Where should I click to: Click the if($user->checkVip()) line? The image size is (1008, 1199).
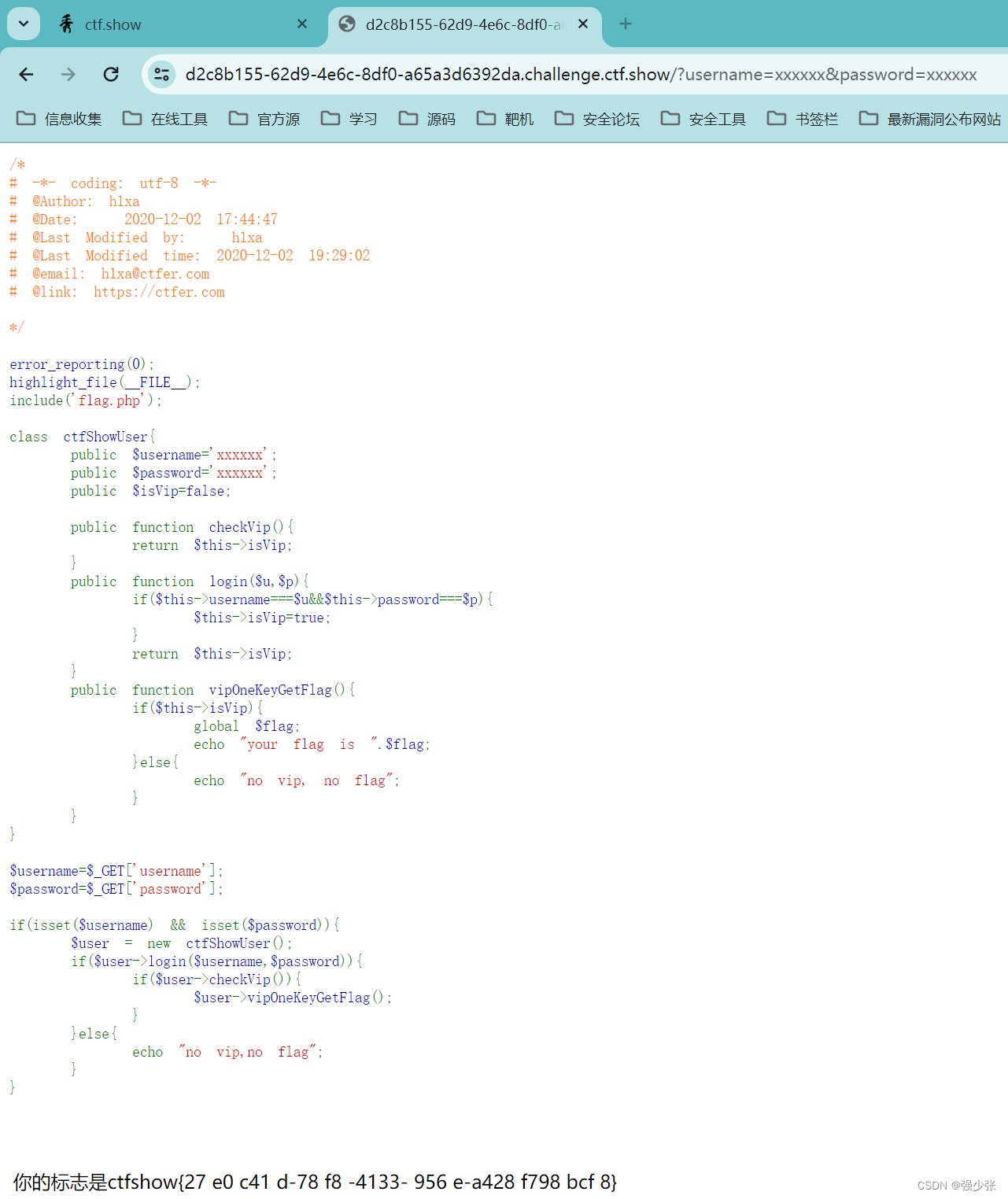[x=216, y=979]
